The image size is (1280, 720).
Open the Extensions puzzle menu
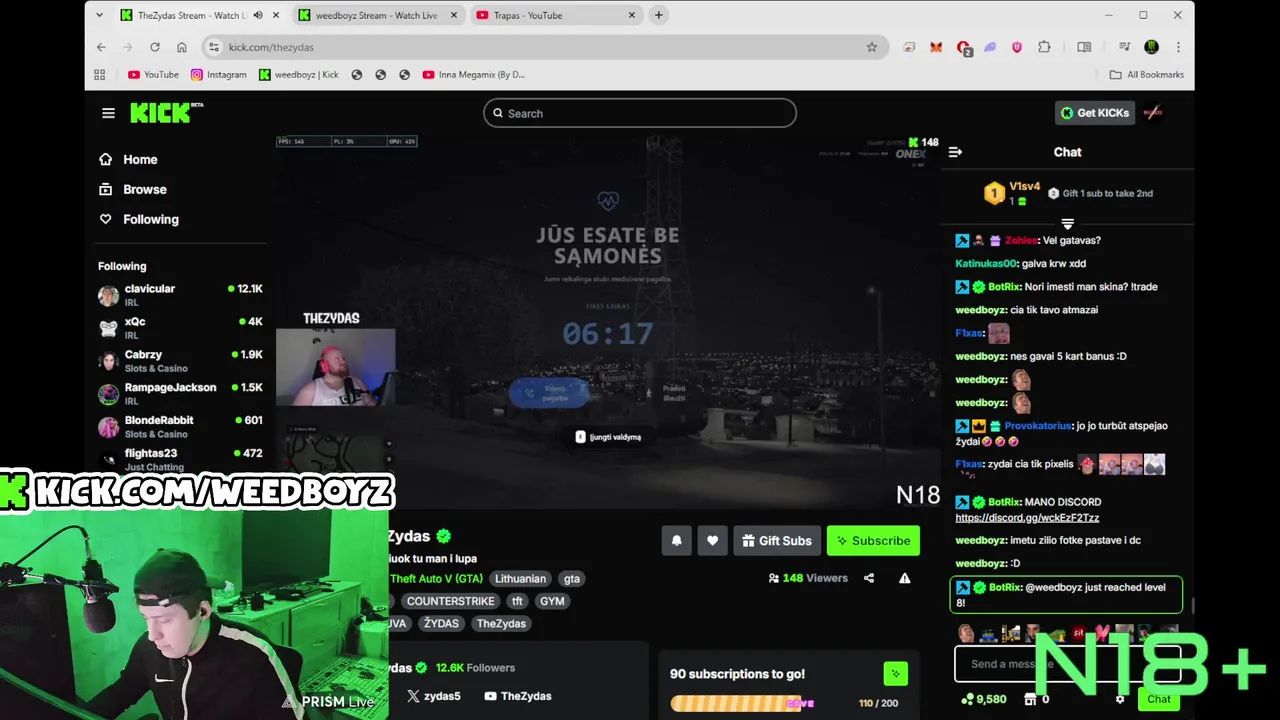tap(1044, 47)
